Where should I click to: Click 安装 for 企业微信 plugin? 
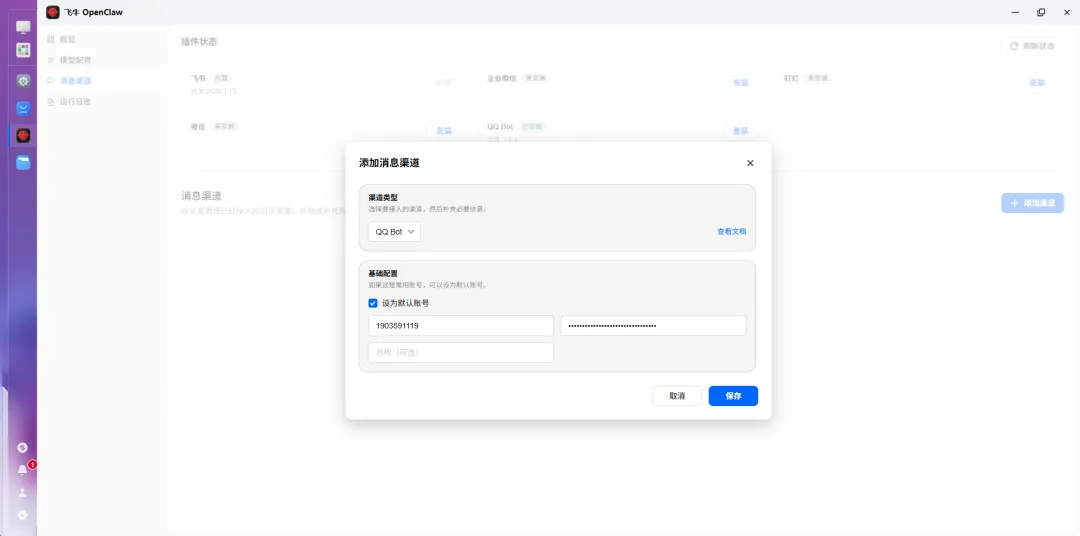(740, 83)
